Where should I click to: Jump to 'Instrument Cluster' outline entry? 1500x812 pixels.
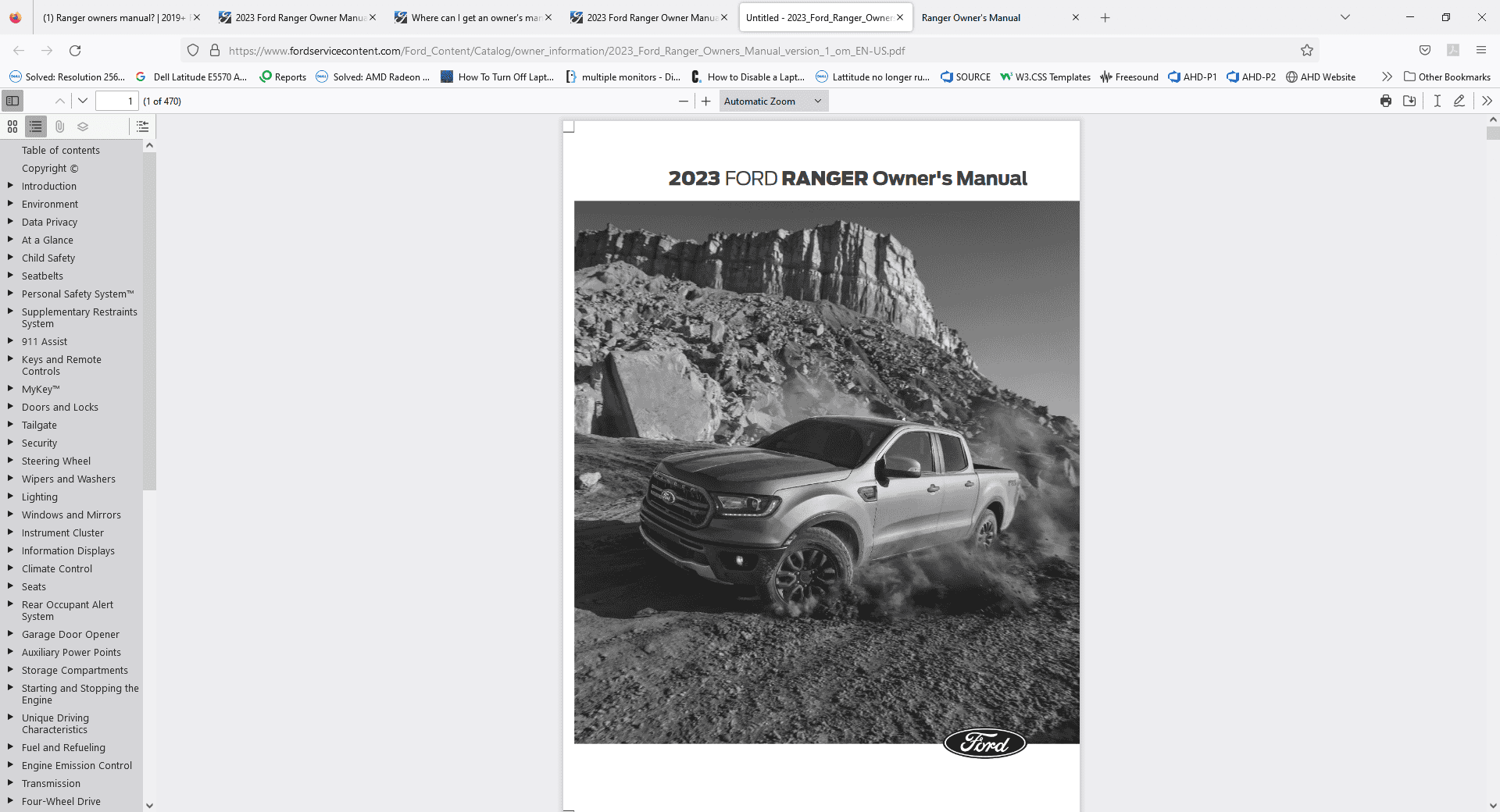[62, 532]
